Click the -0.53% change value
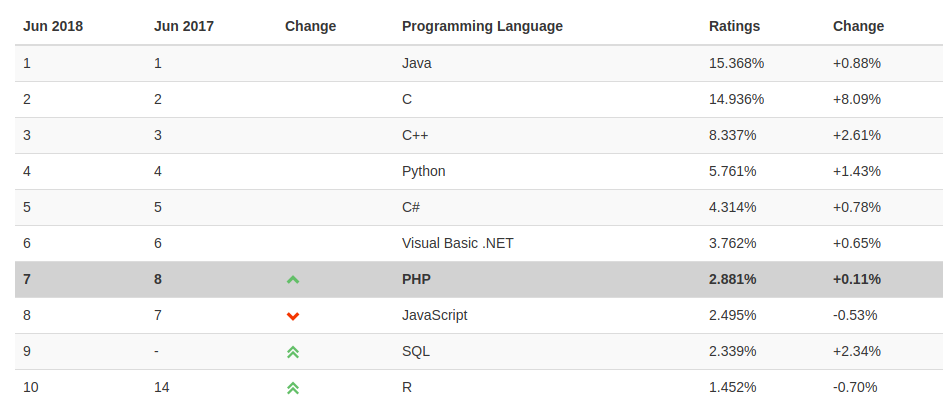 pos(855,315)
